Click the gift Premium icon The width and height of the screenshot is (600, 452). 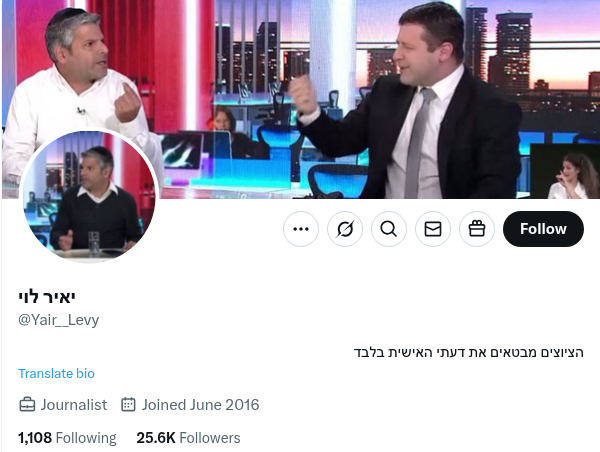click(477, 229)
